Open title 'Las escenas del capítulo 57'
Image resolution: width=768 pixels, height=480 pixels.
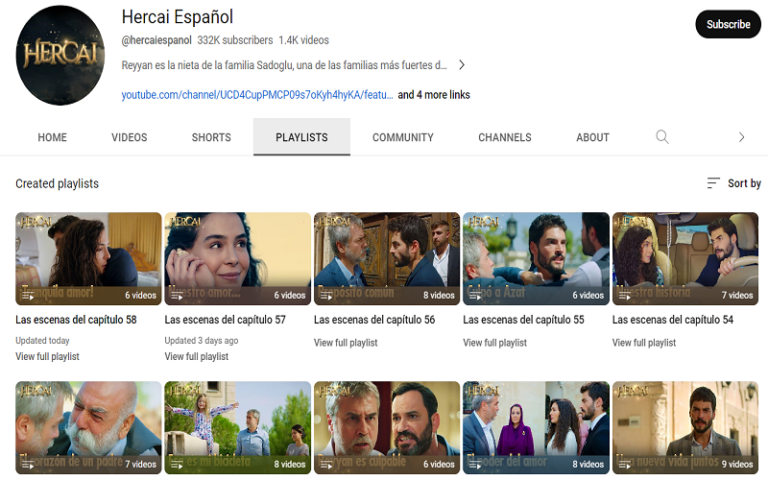tap(225, 320)
